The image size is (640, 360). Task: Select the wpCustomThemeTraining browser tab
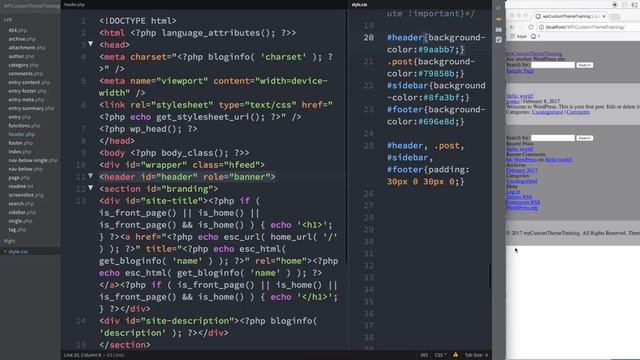tap(571, 16)
